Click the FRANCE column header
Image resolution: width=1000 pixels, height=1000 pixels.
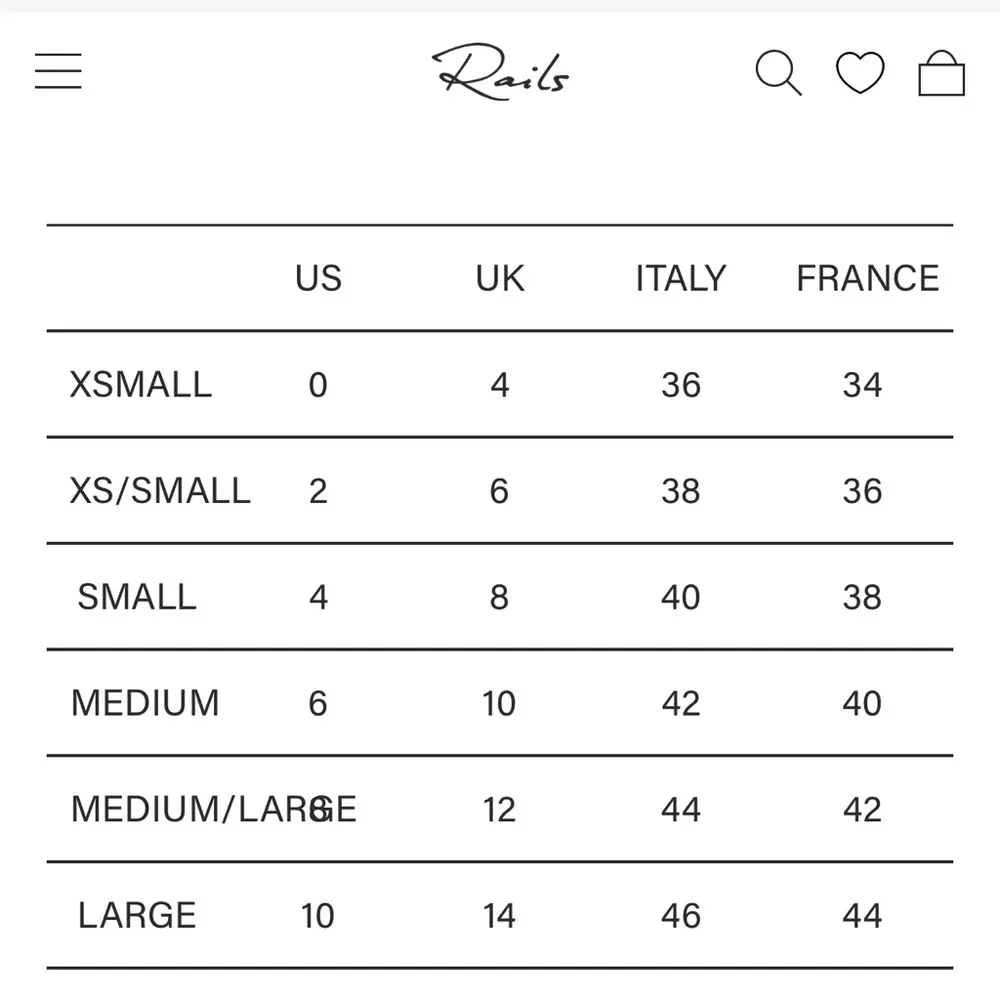[x=867, y=278]
